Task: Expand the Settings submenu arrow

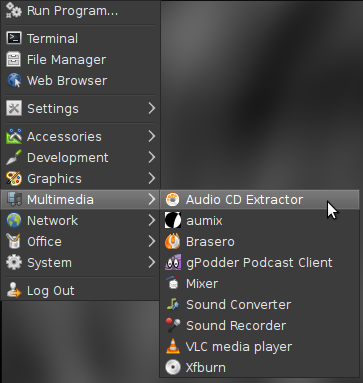Action: point(152,108)
